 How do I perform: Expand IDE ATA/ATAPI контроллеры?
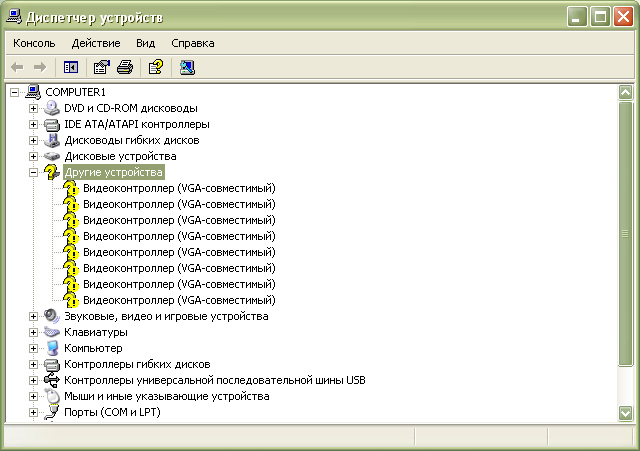coord(33,124)
